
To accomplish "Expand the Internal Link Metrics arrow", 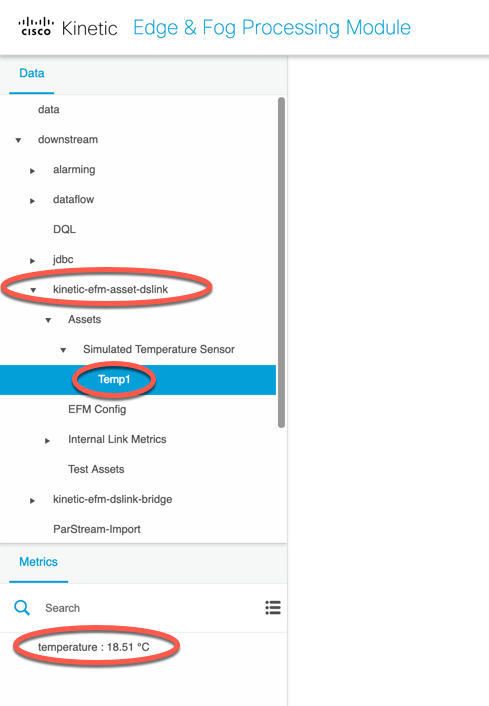I will click(x=47, y=440).
